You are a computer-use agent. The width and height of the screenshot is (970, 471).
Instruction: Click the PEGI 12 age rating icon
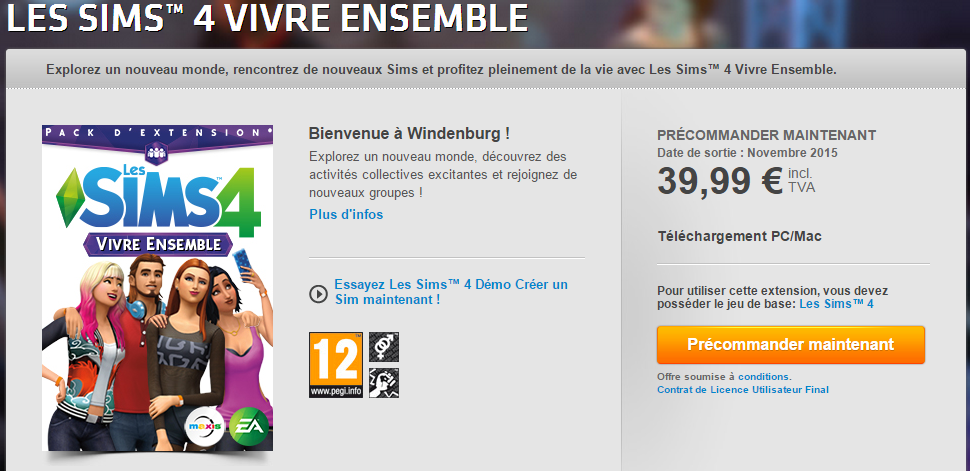click(336, 365)
